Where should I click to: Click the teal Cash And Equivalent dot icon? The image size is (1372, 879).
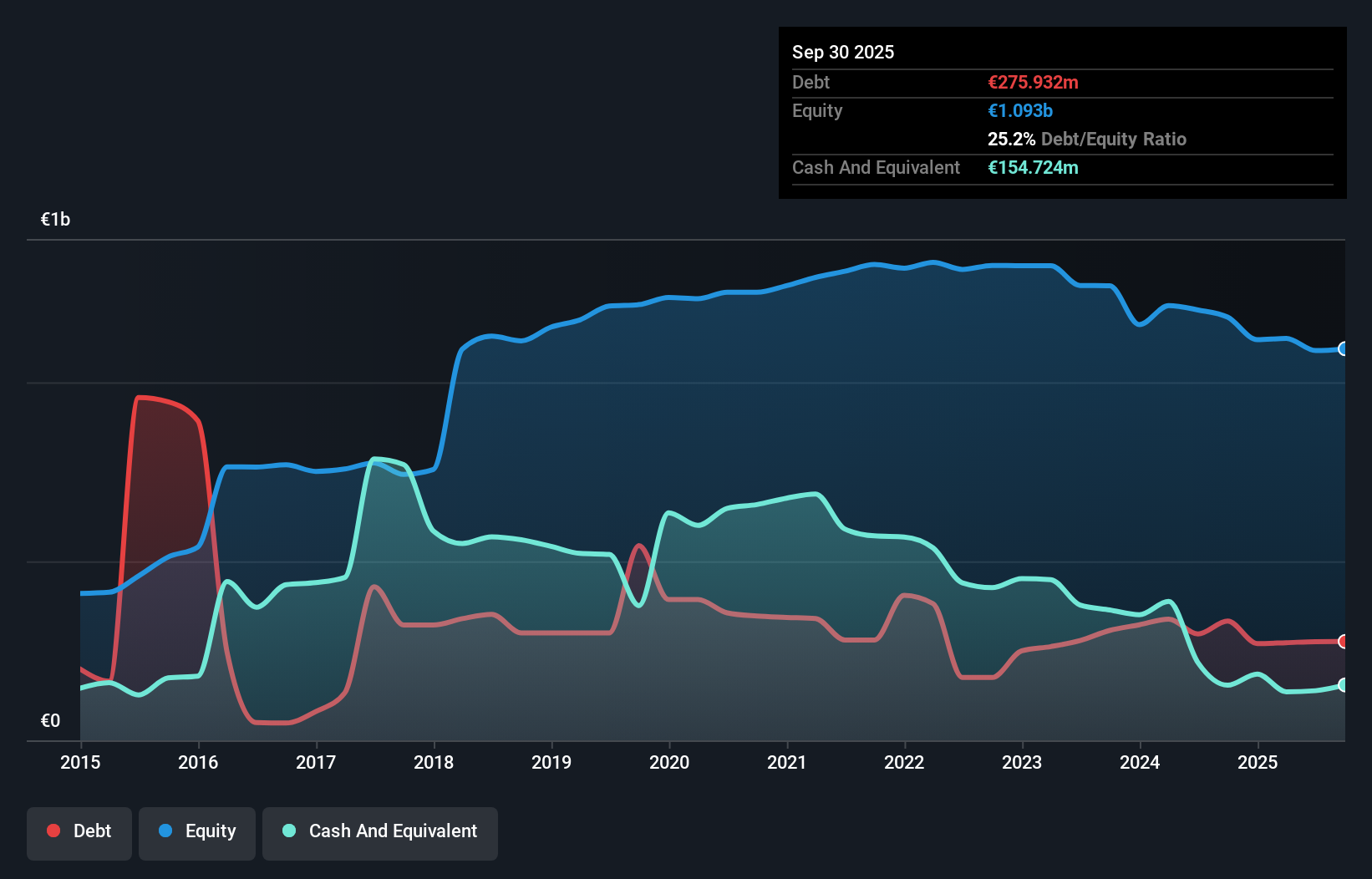(x=287, y=831)
